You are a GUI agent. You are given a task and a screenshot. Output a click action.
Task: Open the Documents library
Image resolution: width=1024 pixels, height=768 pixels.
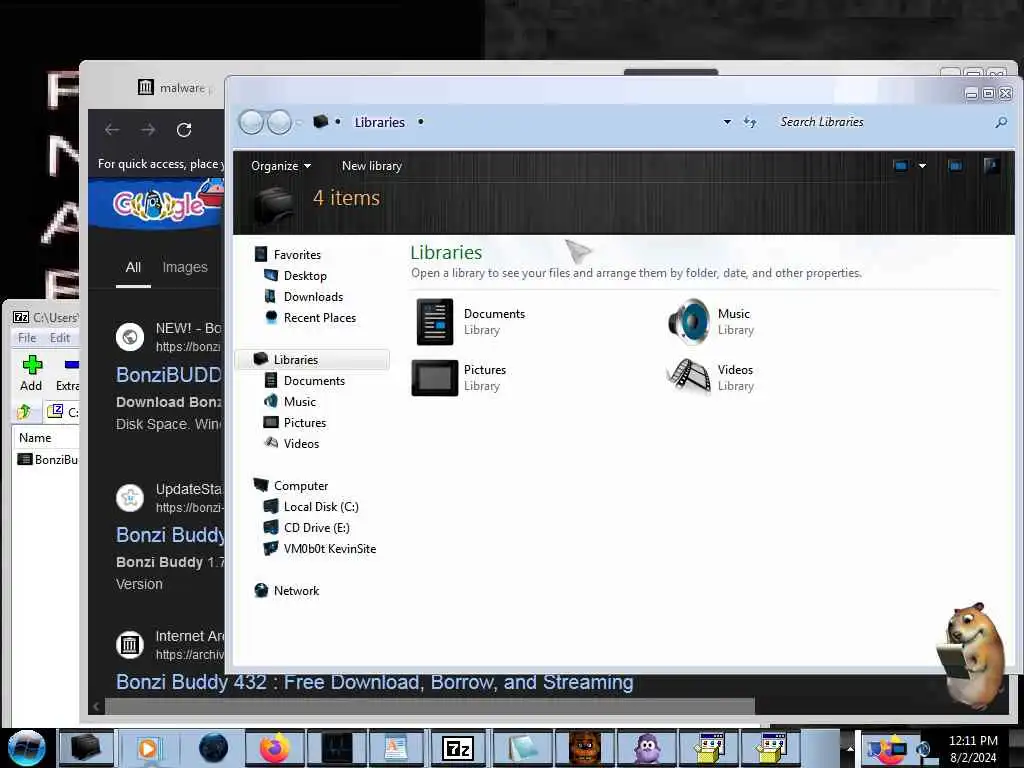(x=470, y=321)
